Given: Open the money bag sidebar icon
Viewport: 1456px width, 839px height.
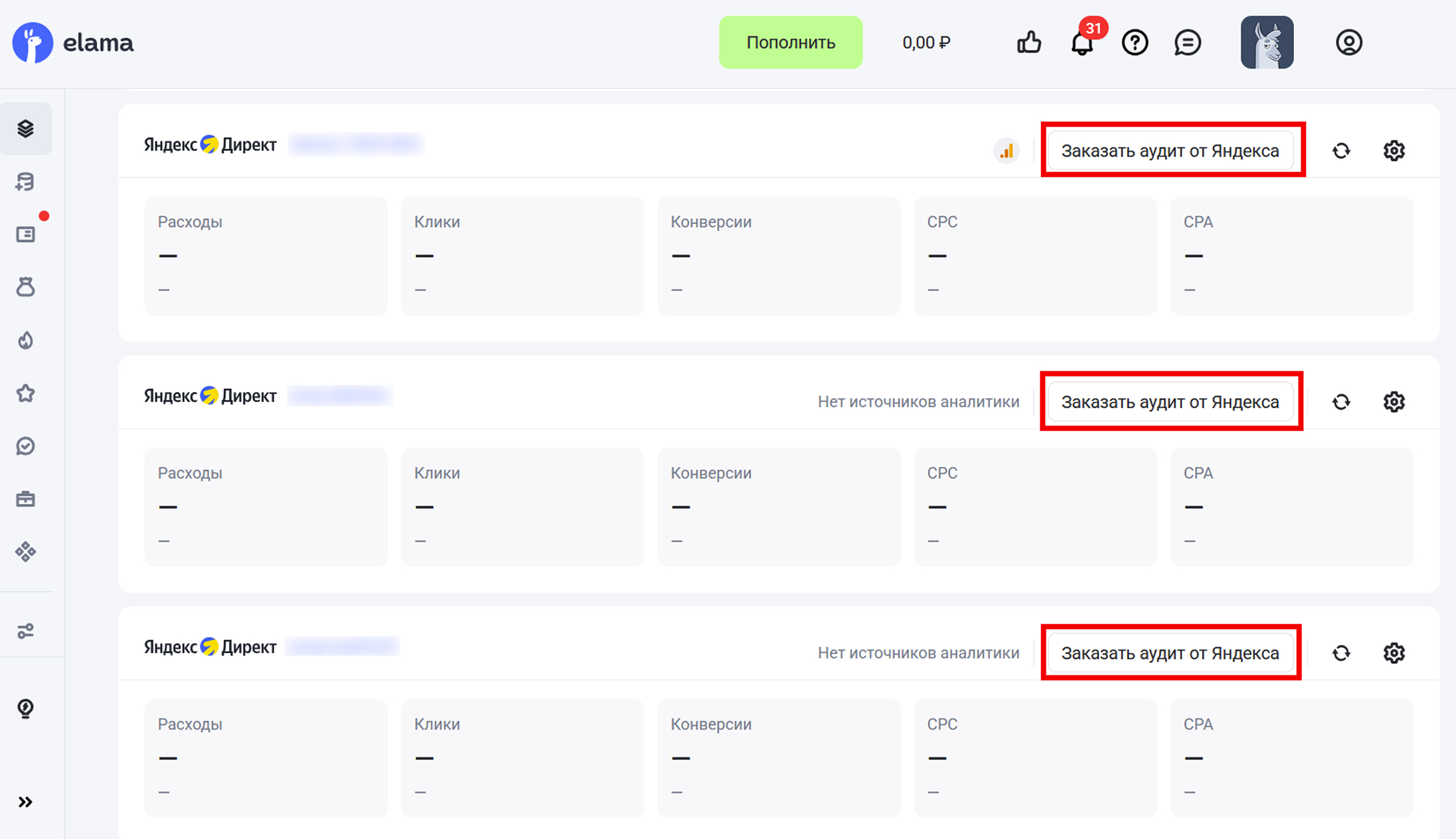Looking at the screenshot, I should point(25,287).
